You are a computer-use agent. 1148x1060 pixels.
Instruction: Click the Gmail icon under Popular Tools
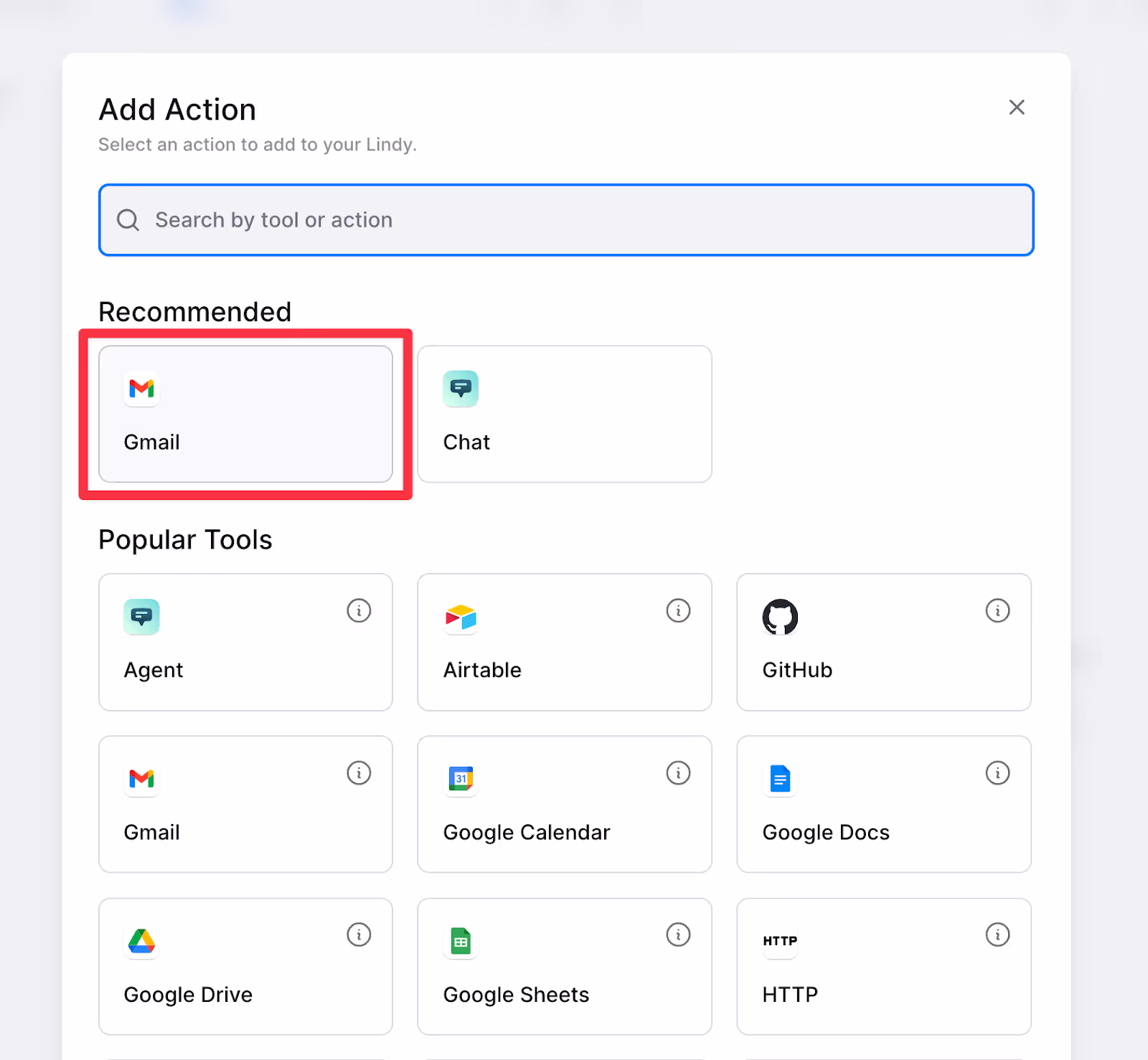click(141, 779)
